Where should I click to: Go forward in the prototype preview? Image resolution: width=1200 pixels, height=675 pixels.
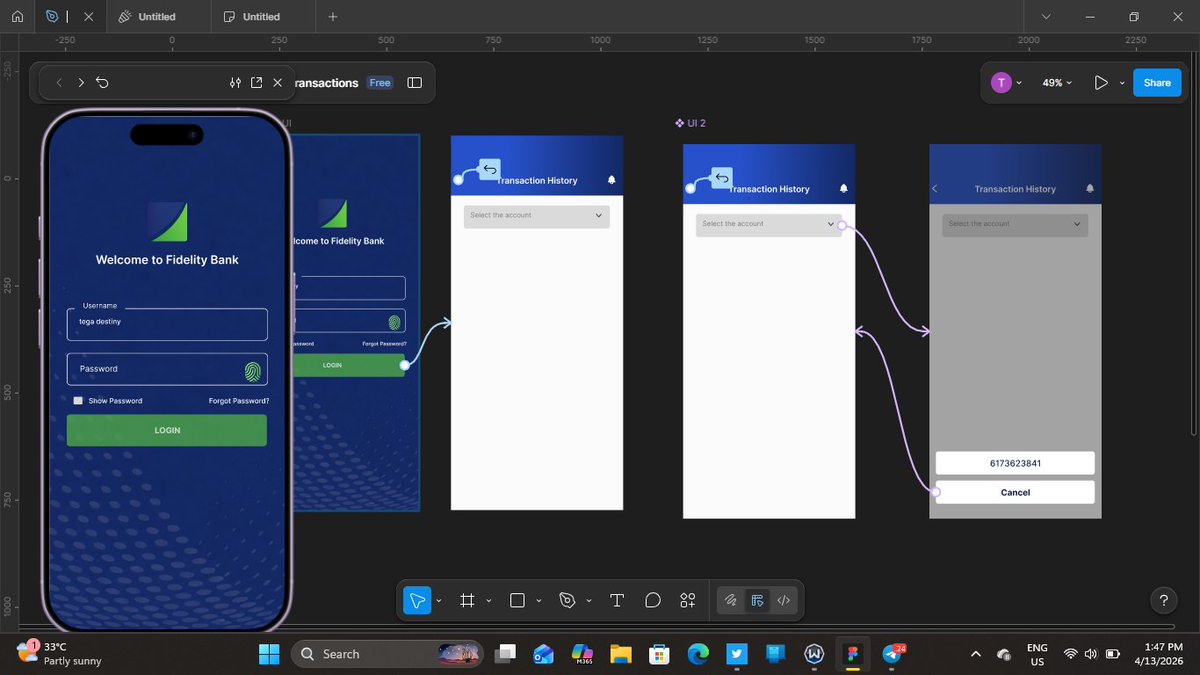tap(81, 83)
